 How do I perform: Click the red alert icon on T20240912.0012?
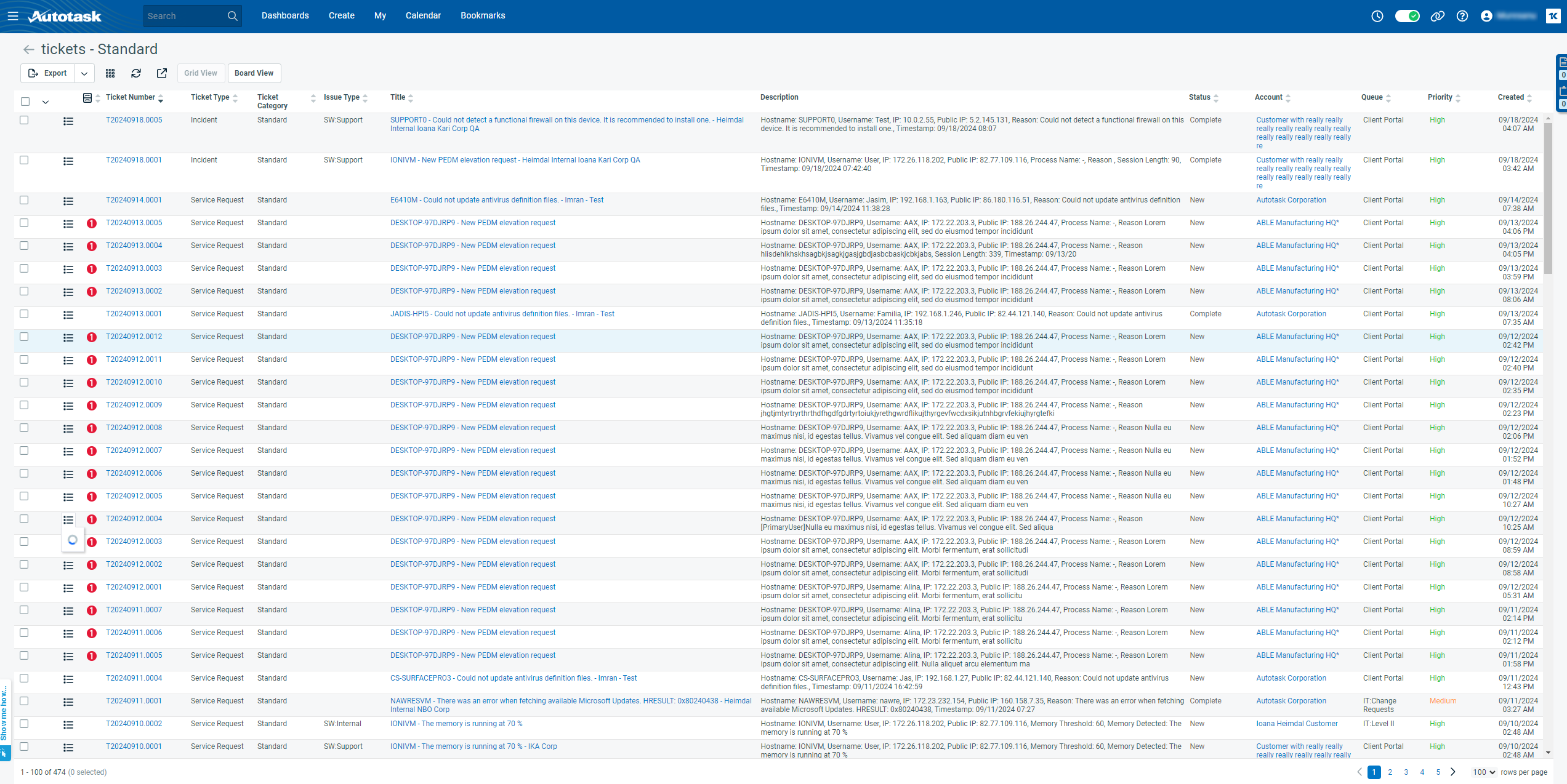92,337
